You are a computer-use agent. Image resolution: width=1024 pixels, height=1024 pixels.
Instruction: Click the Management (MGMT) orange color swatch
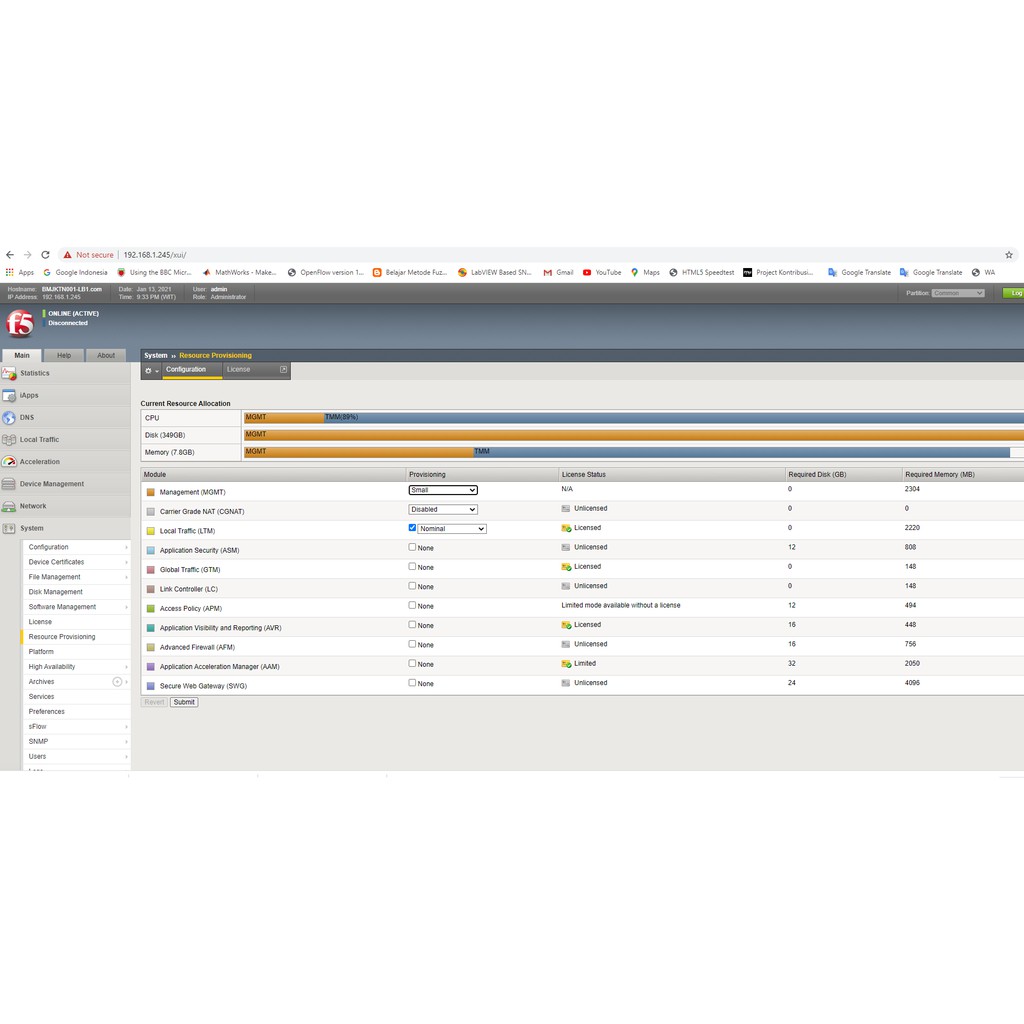(x=151, y=492)
